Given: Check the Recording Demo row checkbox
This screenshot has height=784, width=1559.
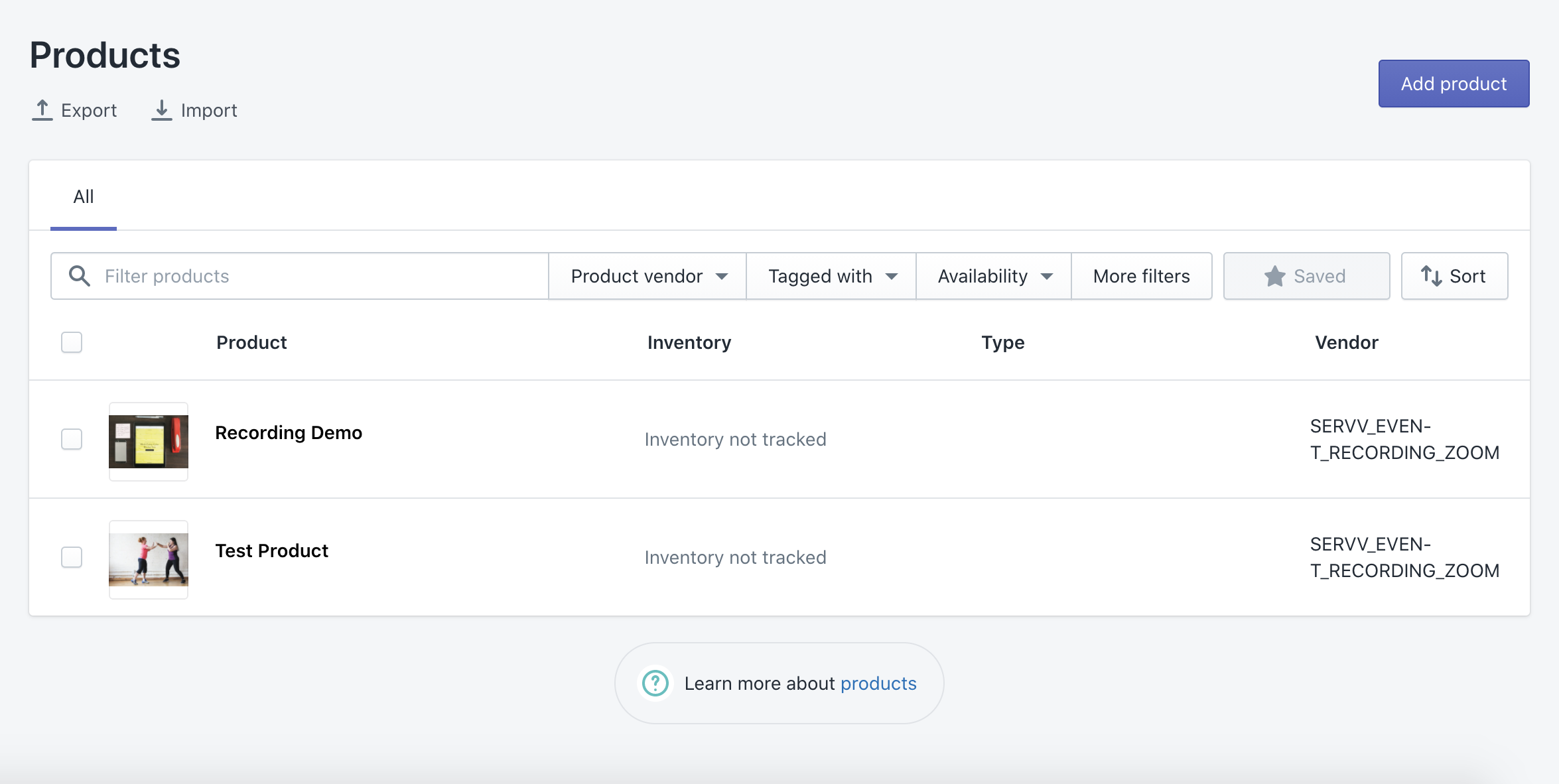Looking at the screenshot, I should (72, 439).
